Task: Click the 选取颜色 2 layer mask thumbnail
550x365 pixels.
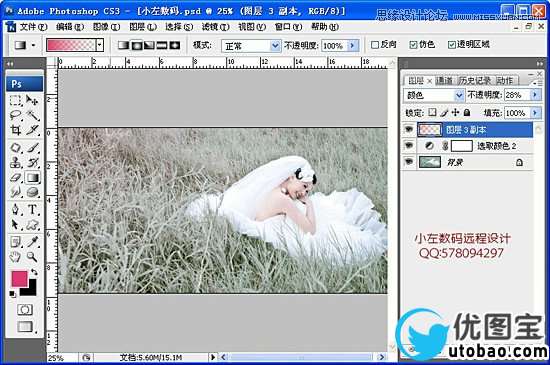Action: tap(461, 146)
